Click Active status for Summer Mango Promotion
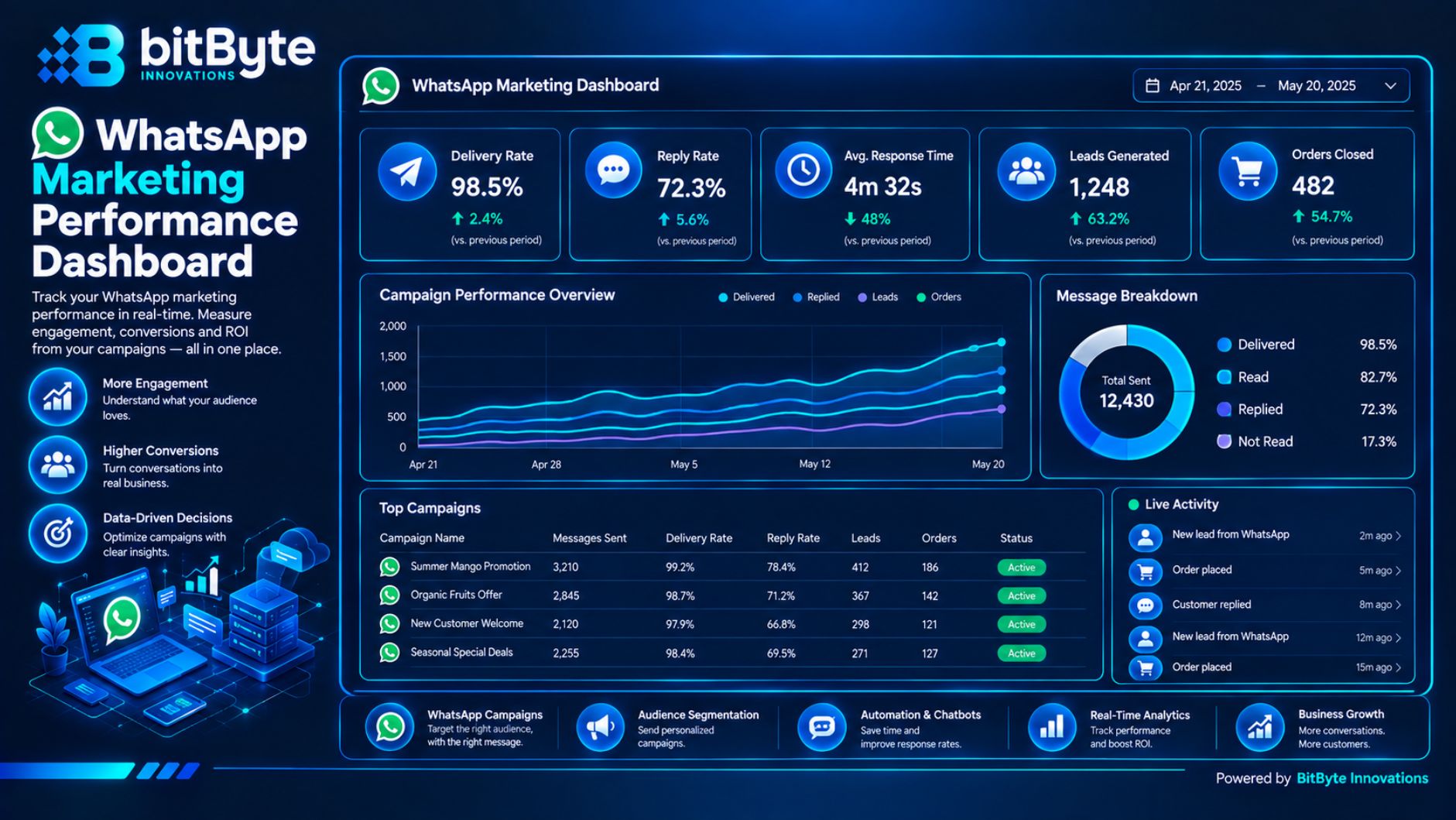 click(x=1022, y=568)
